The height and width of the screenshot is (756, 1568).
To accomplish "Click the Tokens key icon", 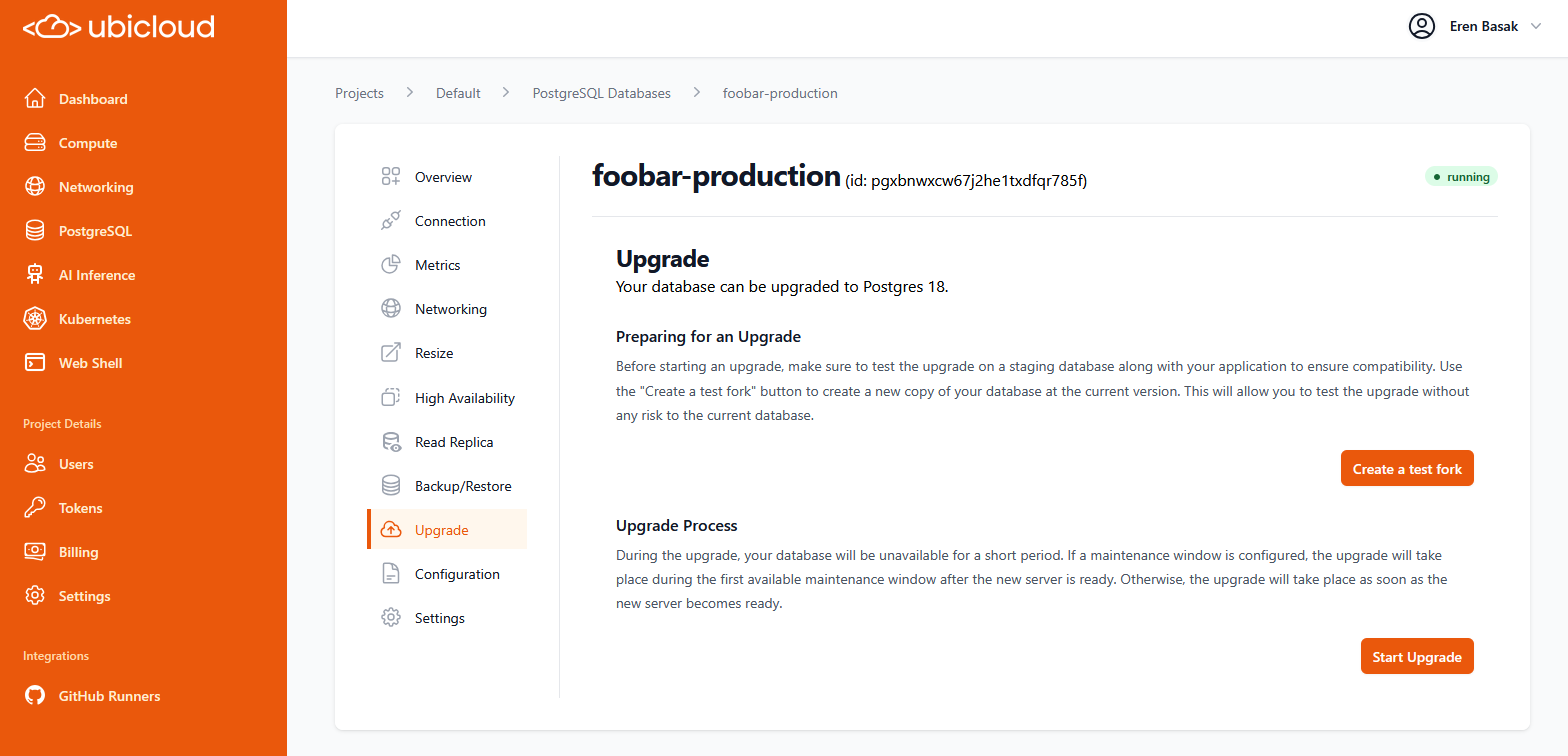I will tap(33, 507).
